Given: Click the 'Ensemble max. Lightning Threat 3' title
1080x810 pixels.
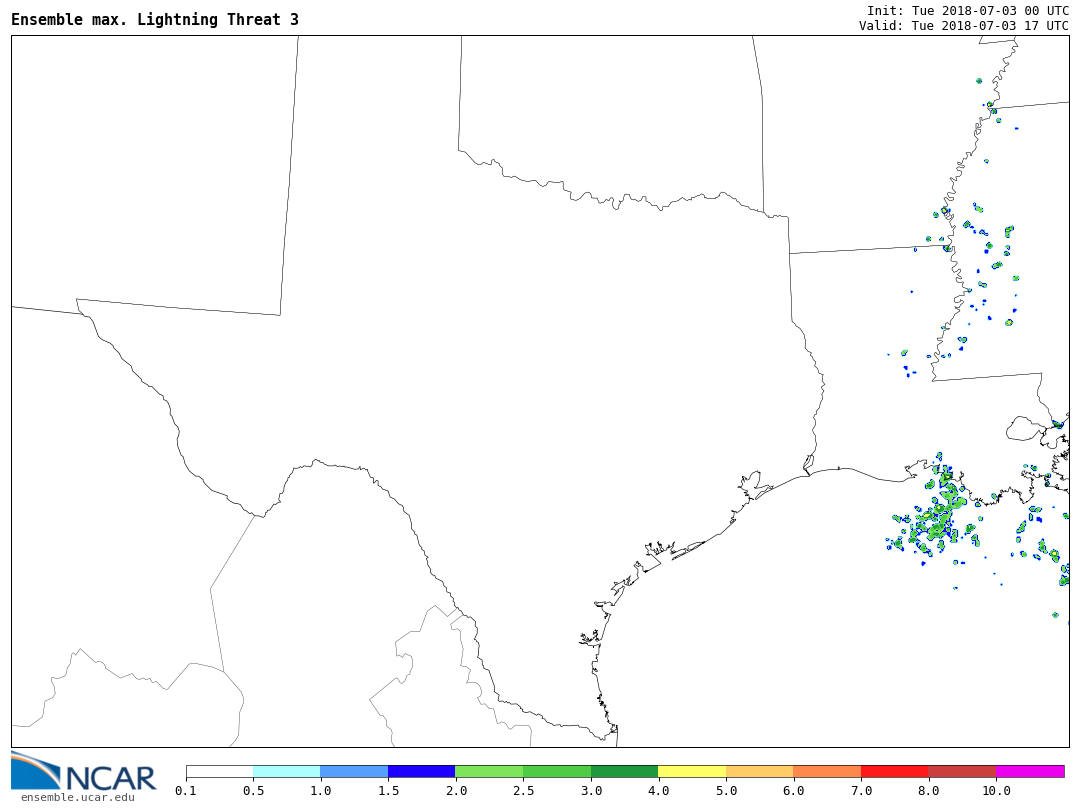Looking at the screenshot, I should (155, 20).
